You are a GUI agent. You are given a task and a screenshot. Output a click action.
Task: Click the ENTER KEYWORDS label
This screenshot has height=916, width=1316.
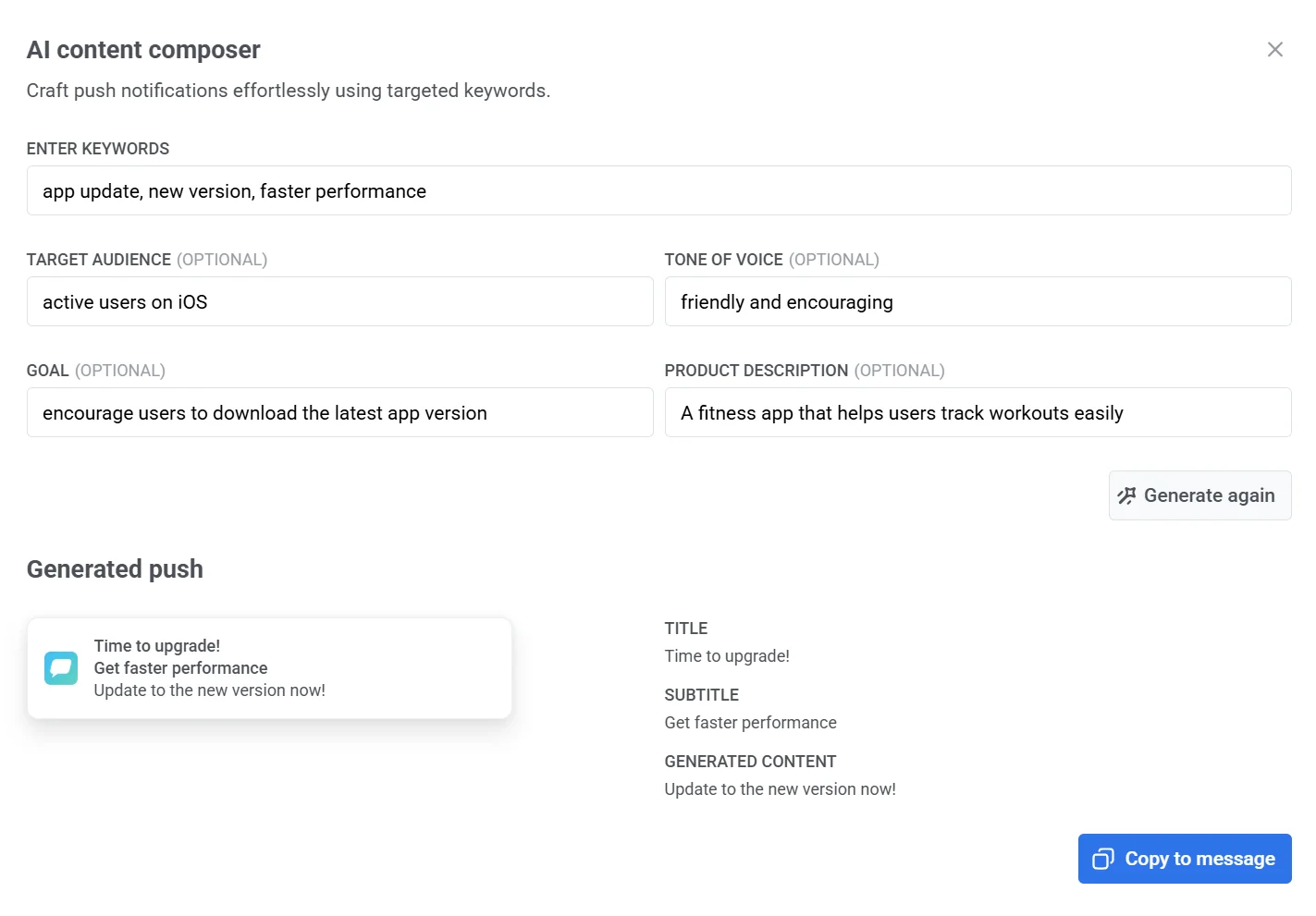(98, 149)
